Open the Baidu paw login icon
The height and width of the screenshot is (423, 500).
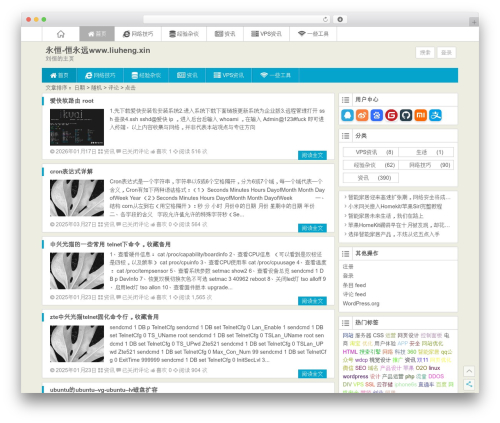(377, 115)
